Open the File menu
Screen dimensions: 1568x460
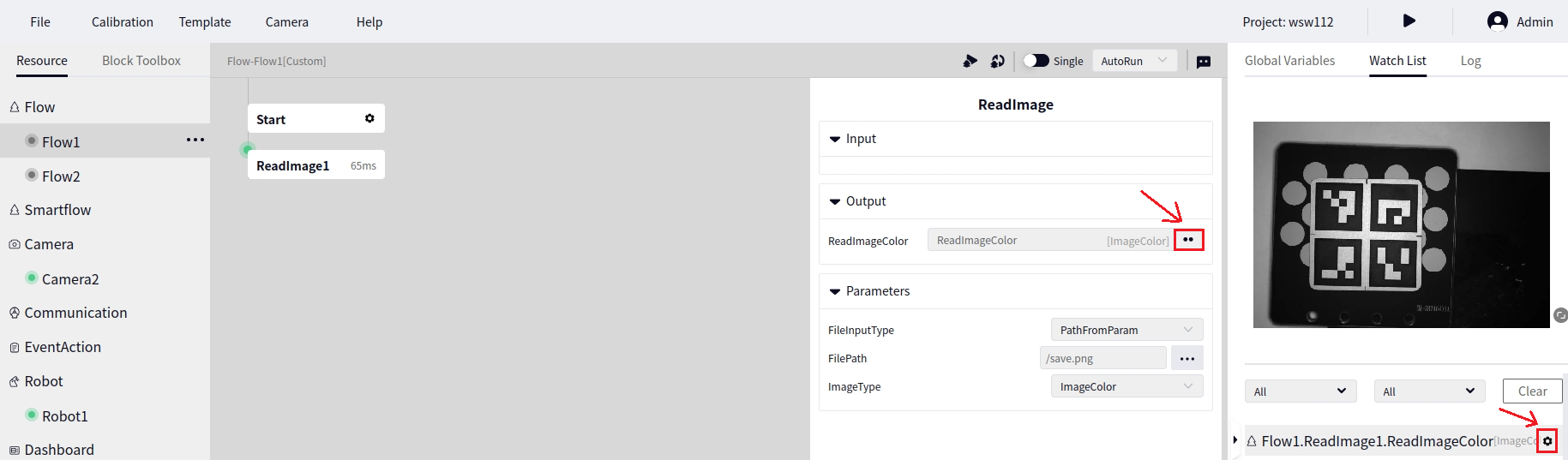click(40, 22)
